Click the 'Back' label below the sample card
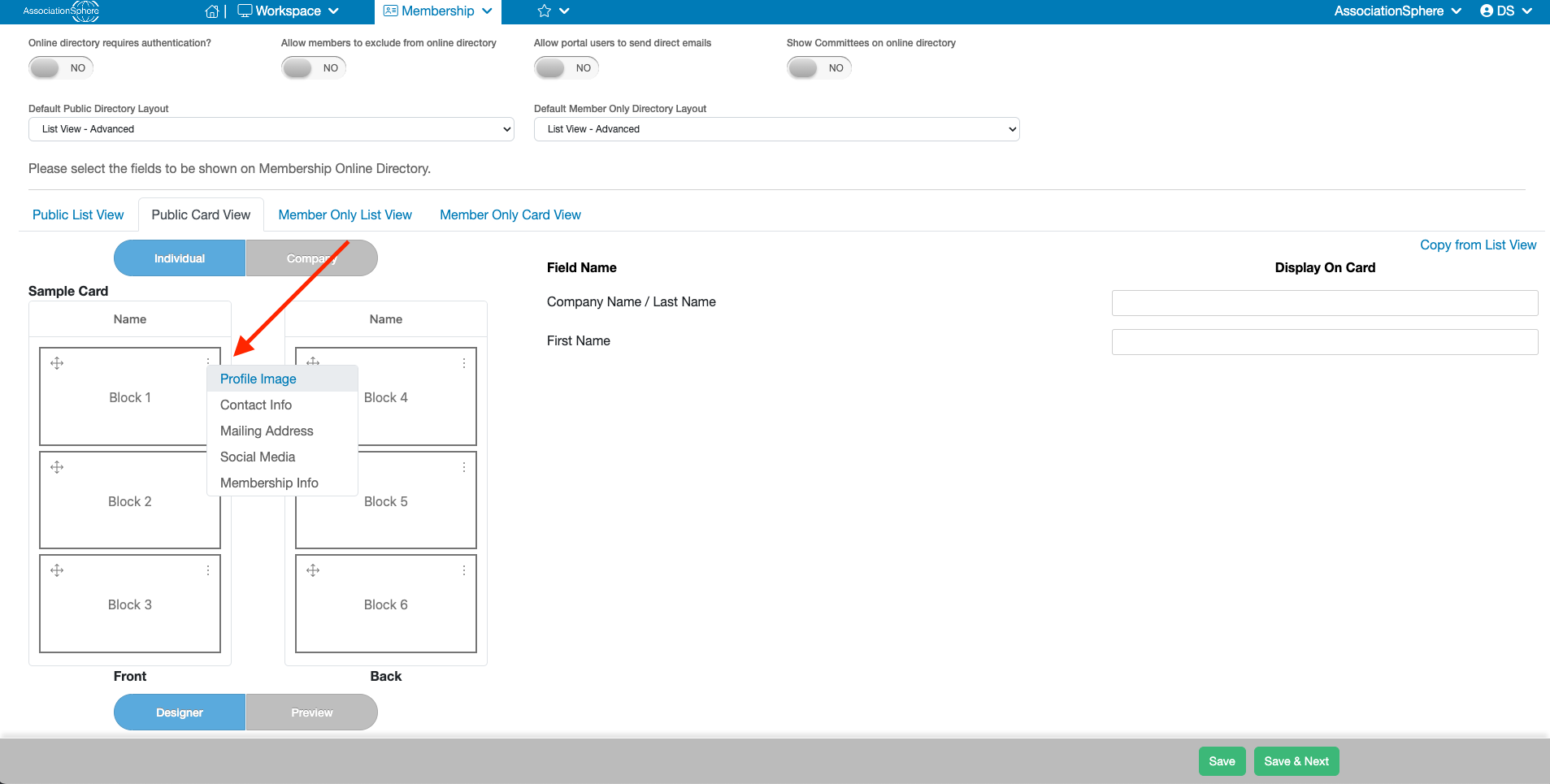 pos(386,676)
